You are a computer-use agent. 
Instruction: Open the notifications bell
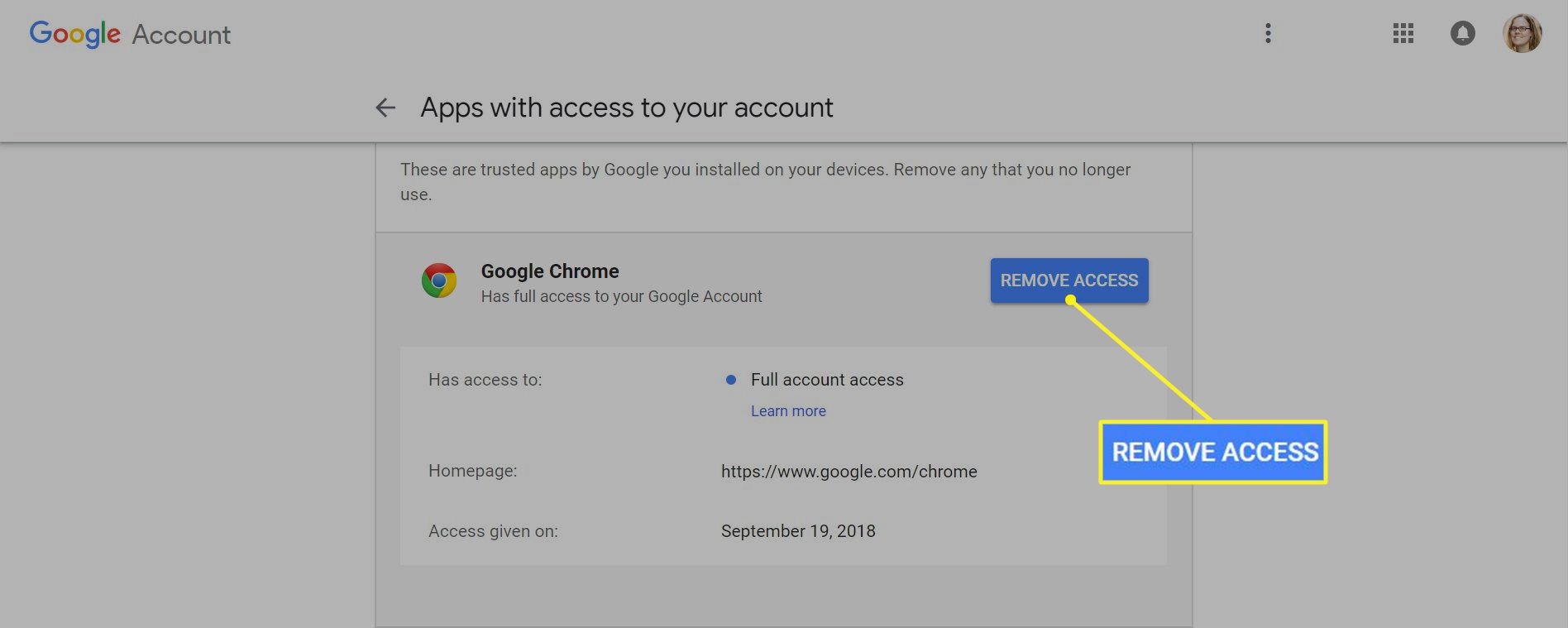[1463, 34]
